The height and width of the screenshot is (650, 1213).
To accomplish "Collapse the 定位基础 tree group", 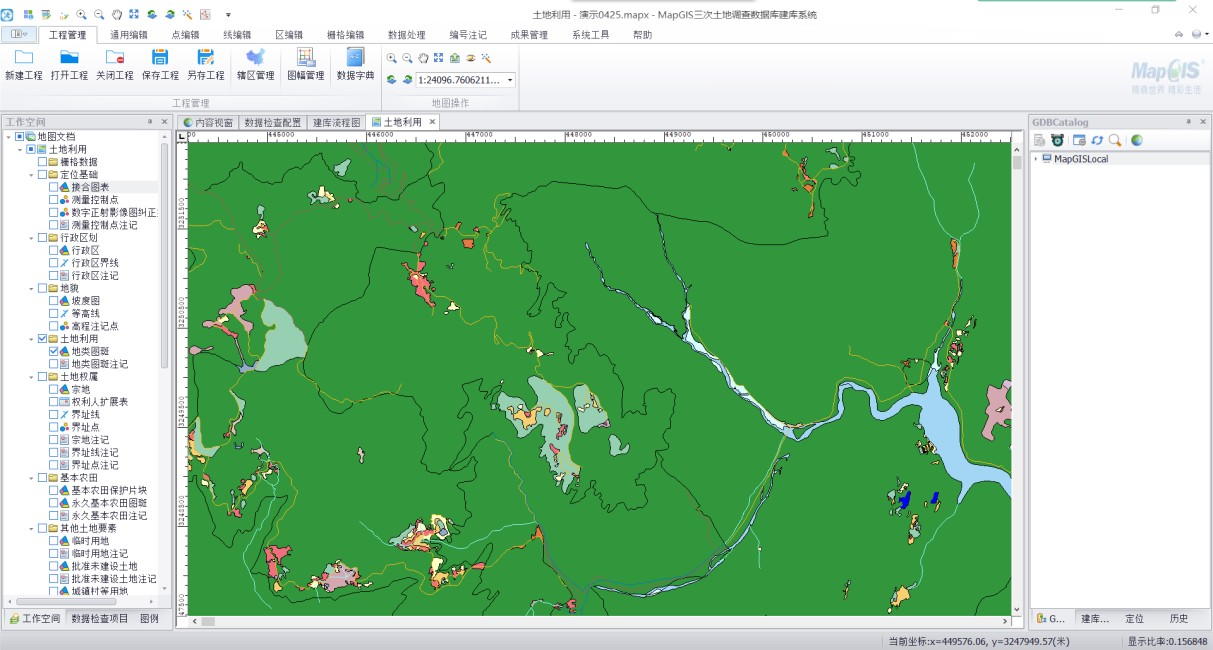I will (x=32, y=175).
